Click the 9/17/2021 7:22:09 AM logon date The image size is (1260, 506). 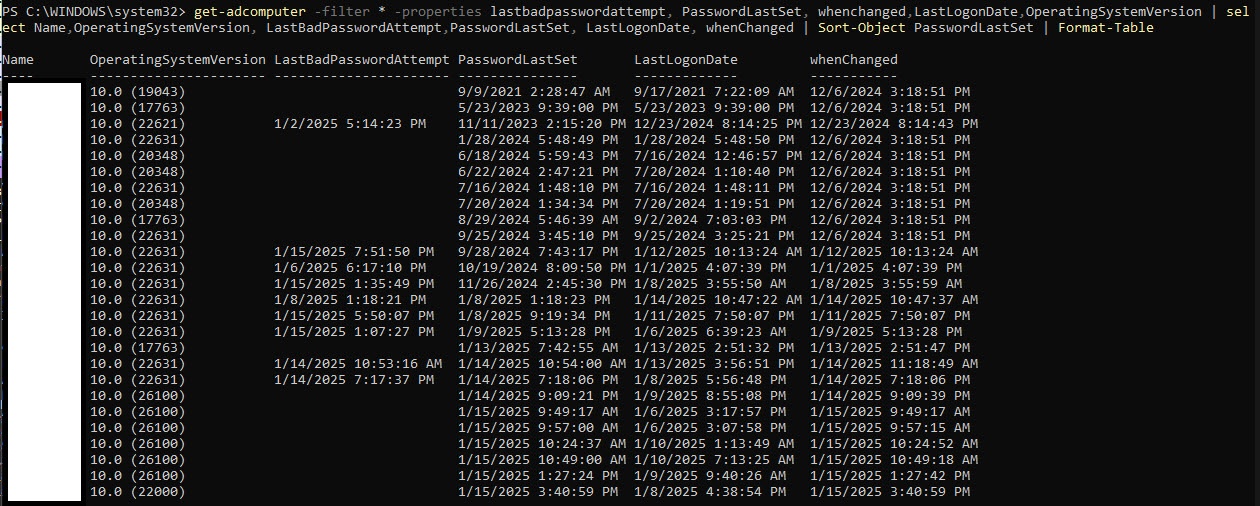tap(714, 92)
